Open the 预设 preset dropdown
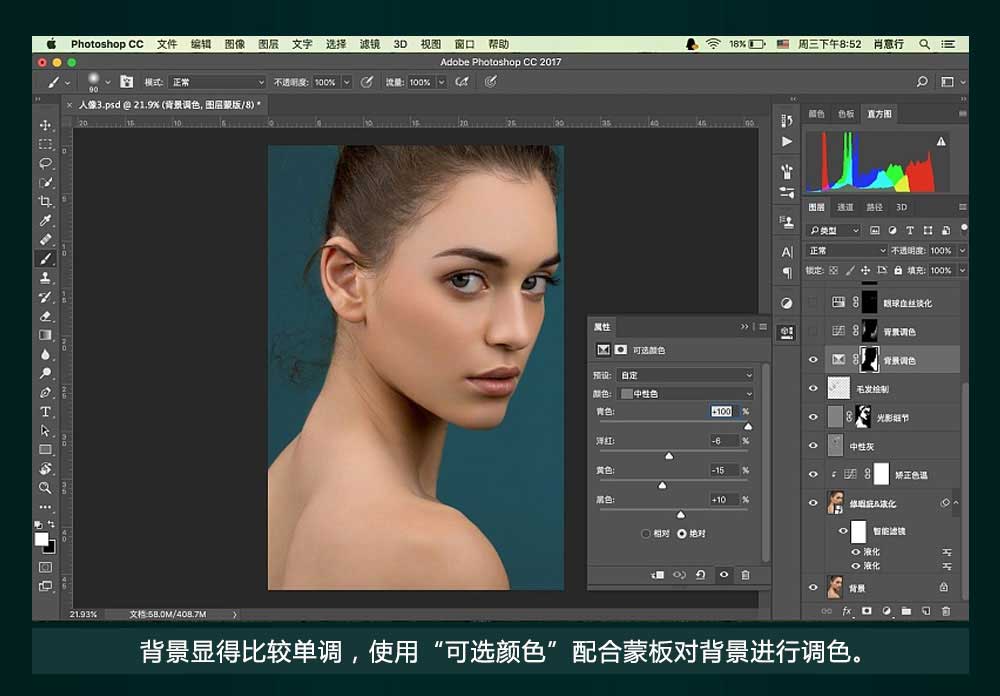 (687, 375)
